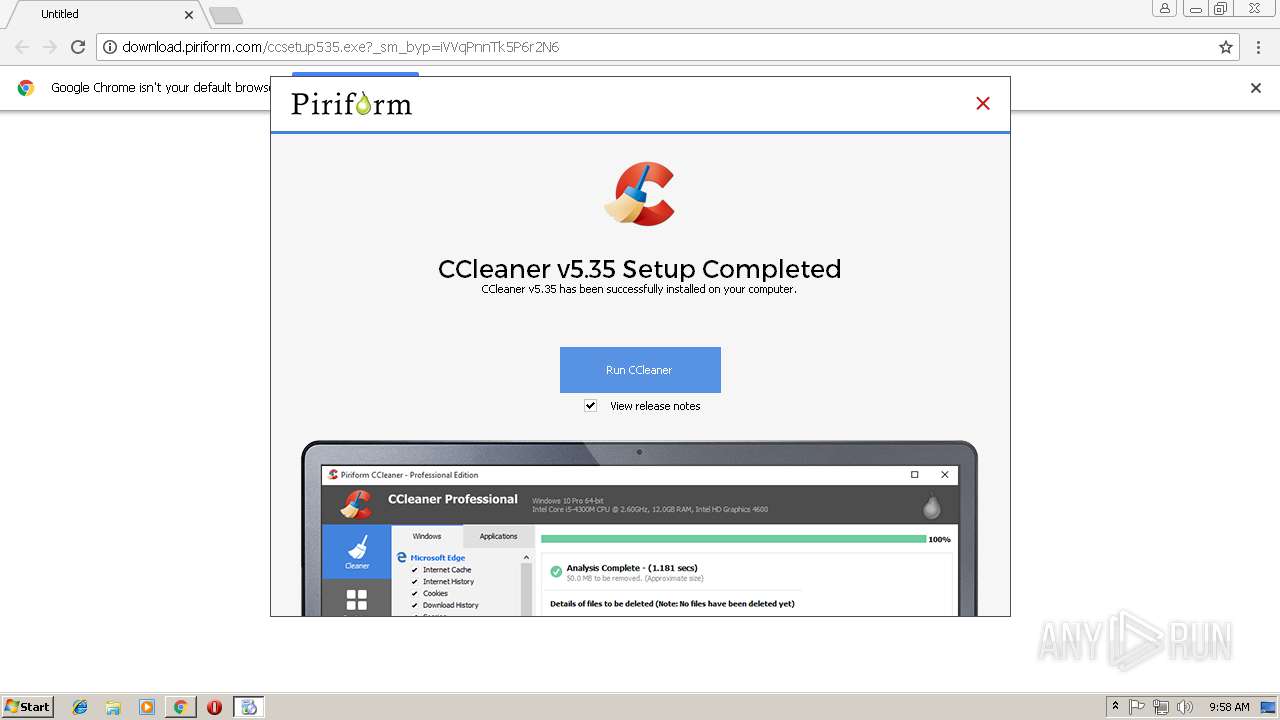1280x720 pixels.
Task: Click Chrome back arrow
Action: (22, 47)
